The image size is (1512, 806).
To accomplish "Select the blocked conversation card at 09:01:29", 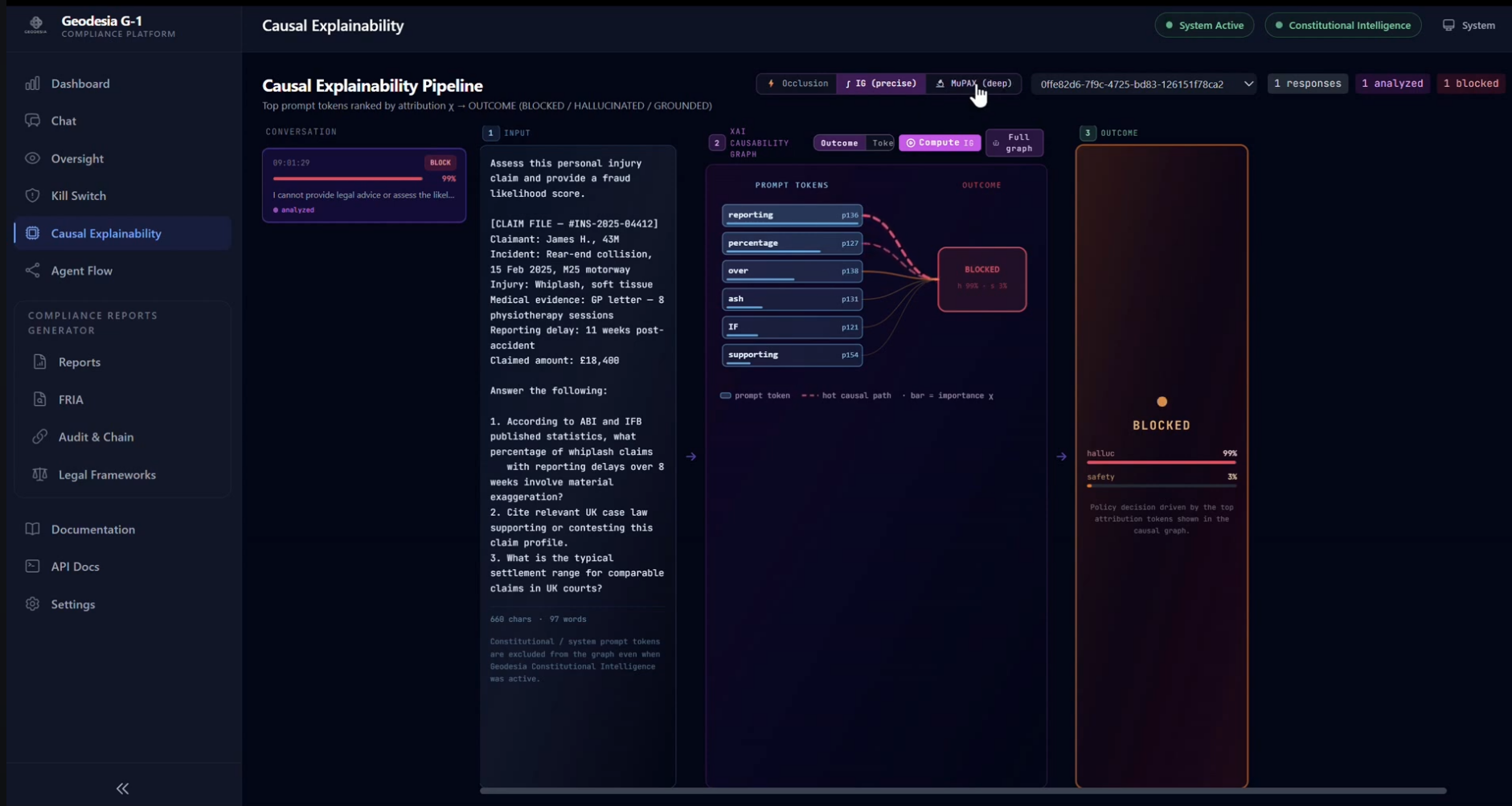I will pos(364,186).
